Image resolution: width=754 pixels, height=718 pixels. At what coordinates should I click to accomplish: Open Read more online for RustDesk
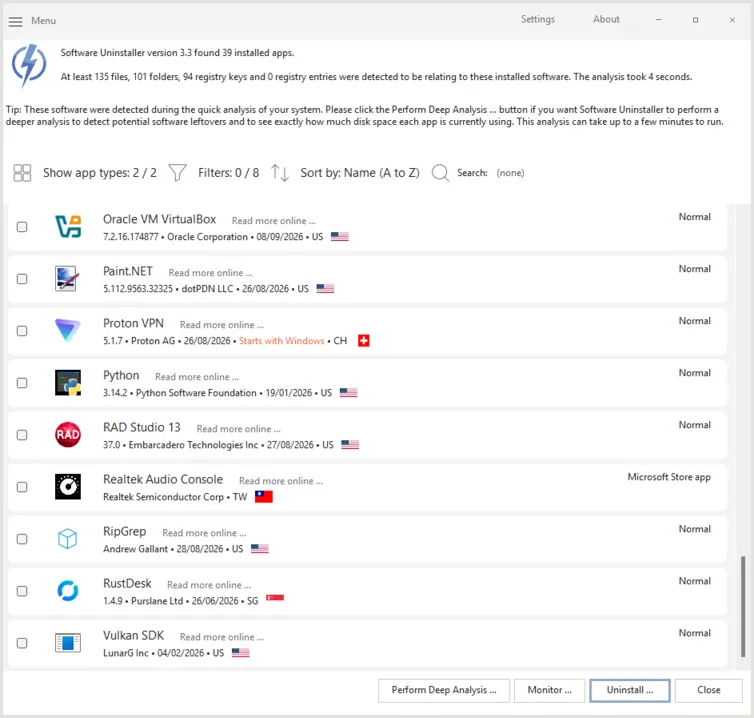coord(209,585)
